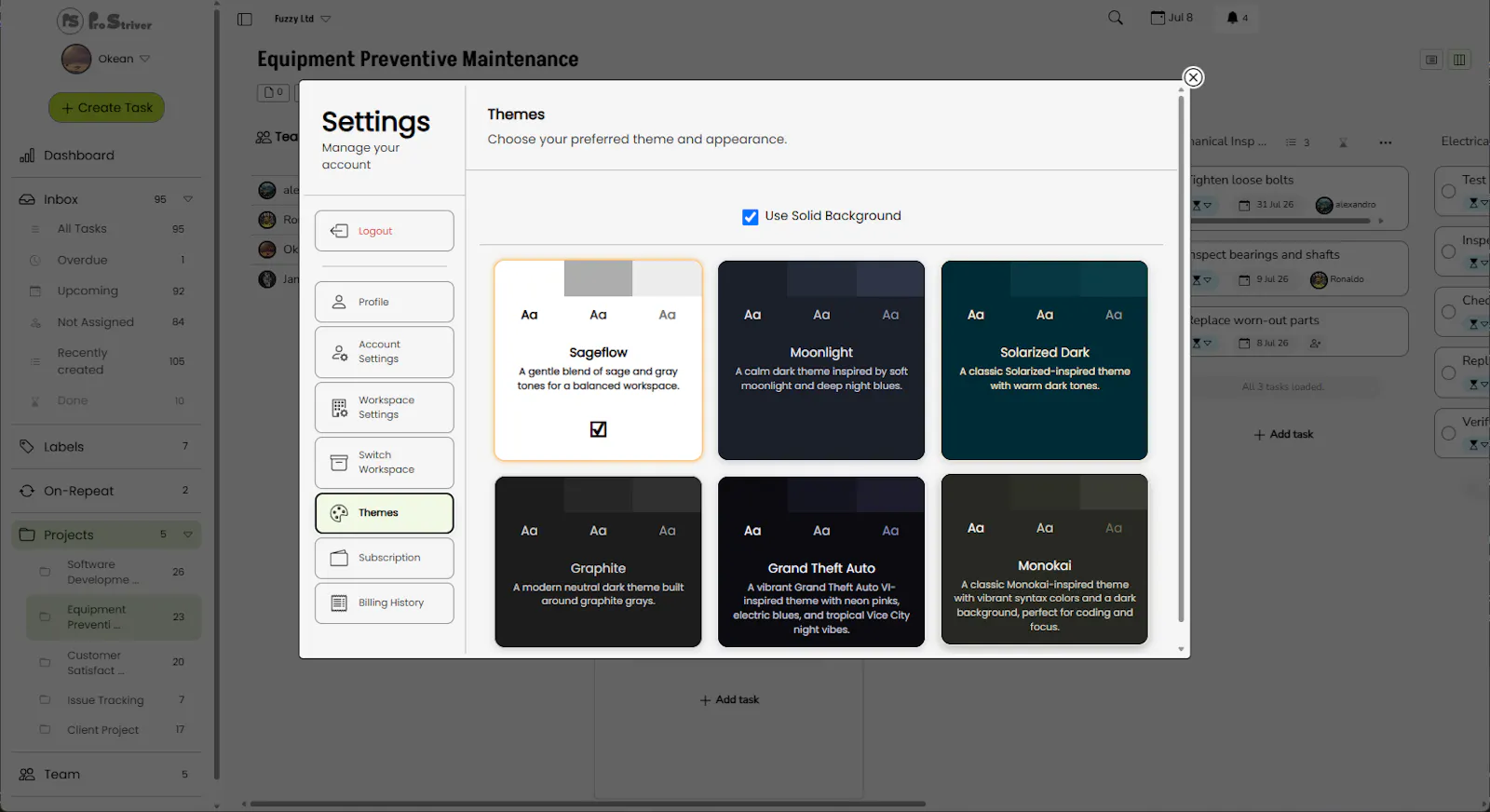Screen dimensions: 1490x812
Task: Click the Inbox icon in sidebar
Action: tap(27, 199)
